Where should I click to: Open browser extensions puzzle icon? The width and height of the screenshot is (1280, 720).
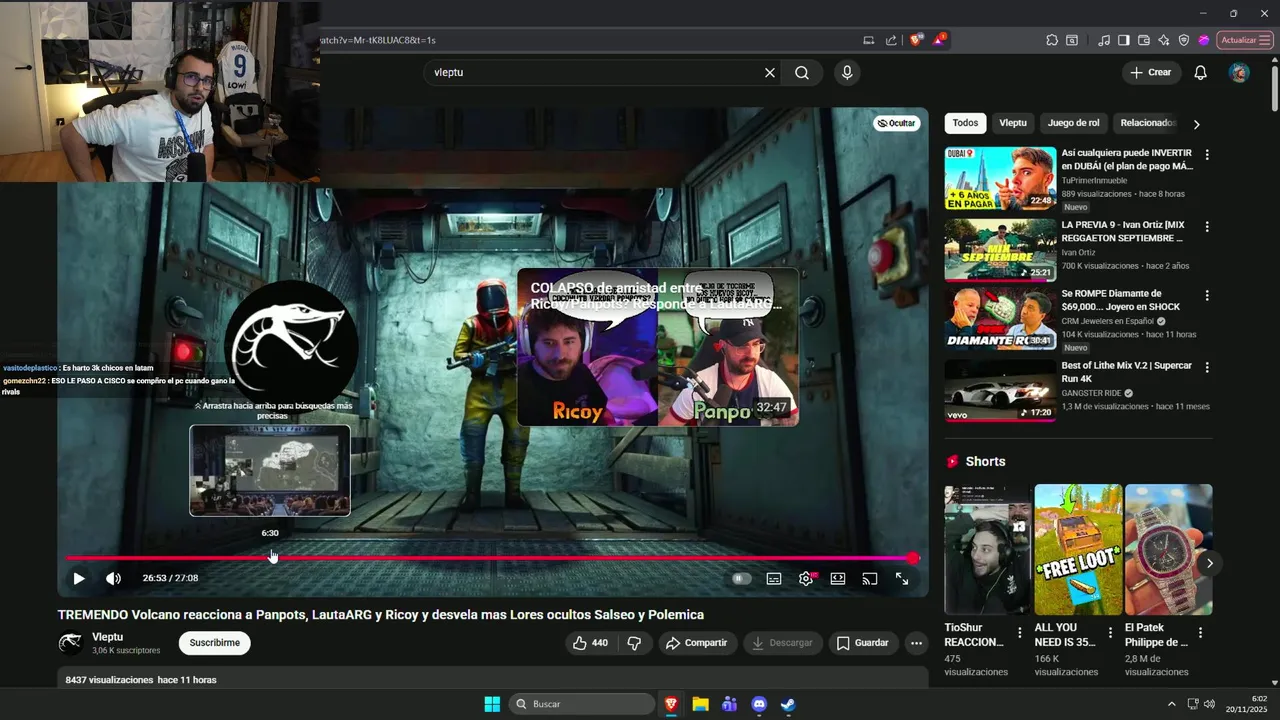(x=1052, y=40)
